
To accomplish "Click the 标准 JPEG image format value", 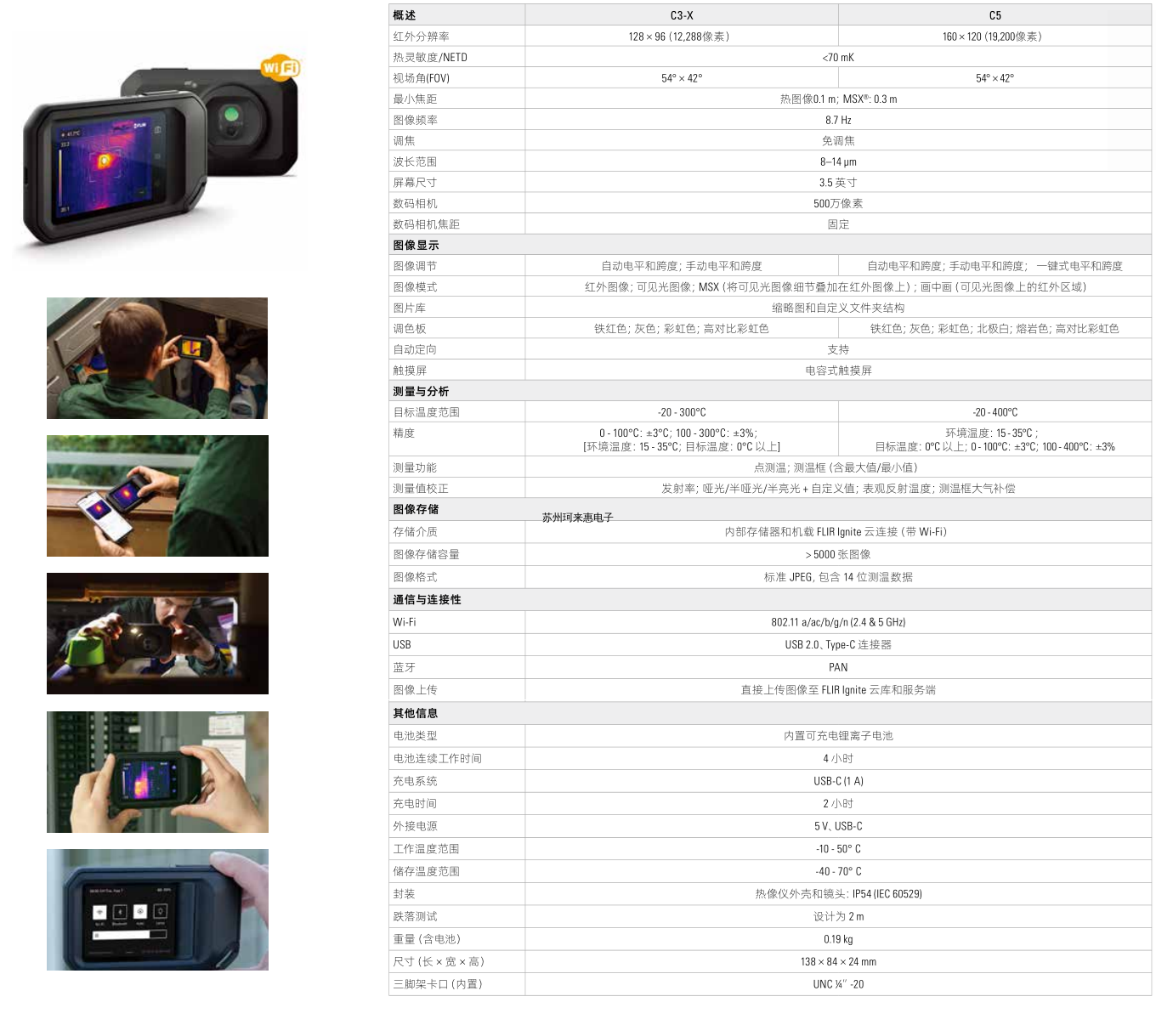I will 838,577.
